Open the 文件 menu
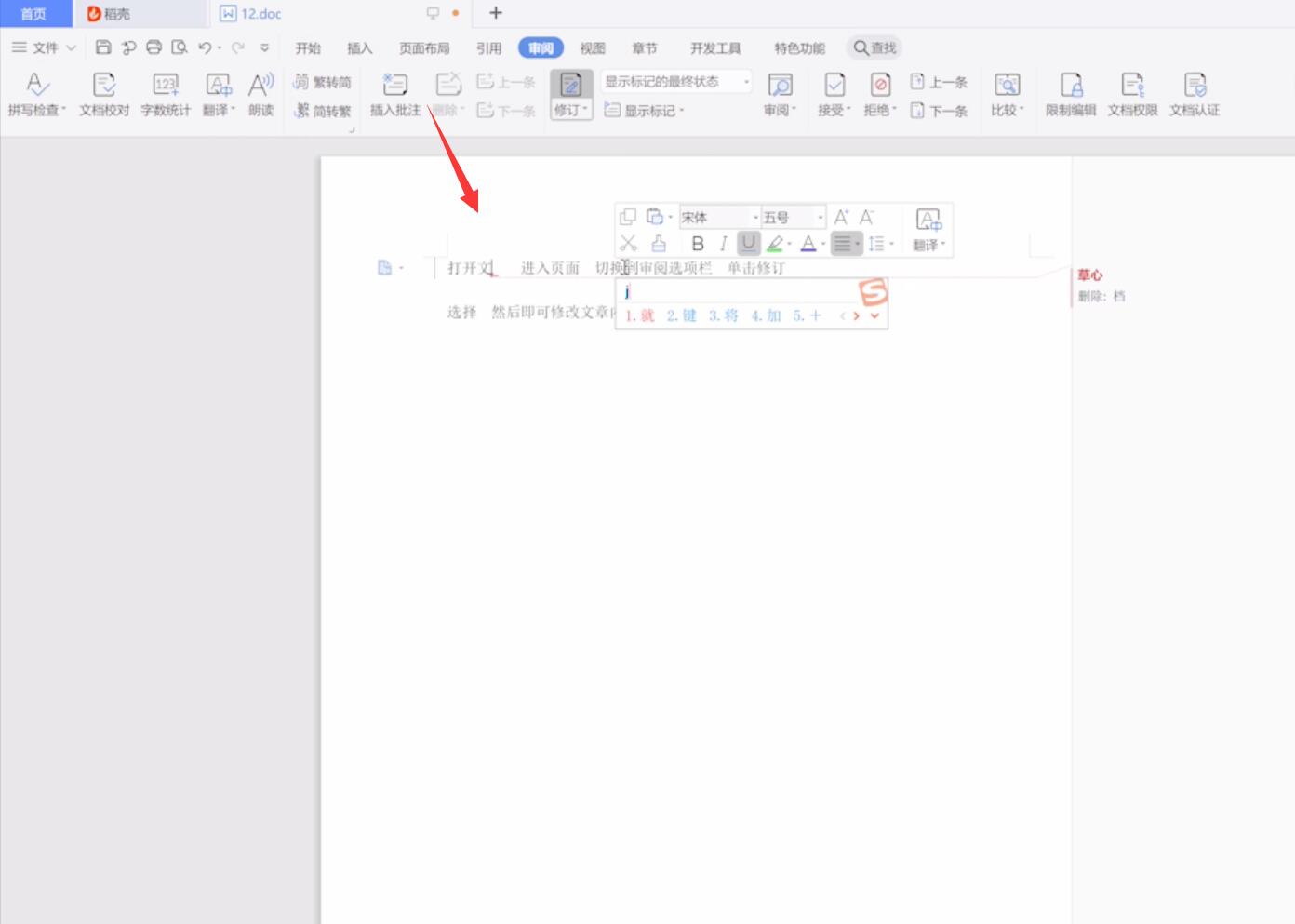 point(44,47)
